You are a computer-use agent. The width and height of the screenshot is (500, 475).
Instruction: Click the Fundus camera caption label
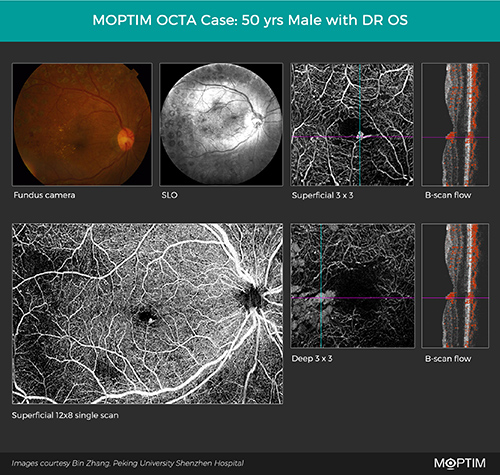point(44,195)
